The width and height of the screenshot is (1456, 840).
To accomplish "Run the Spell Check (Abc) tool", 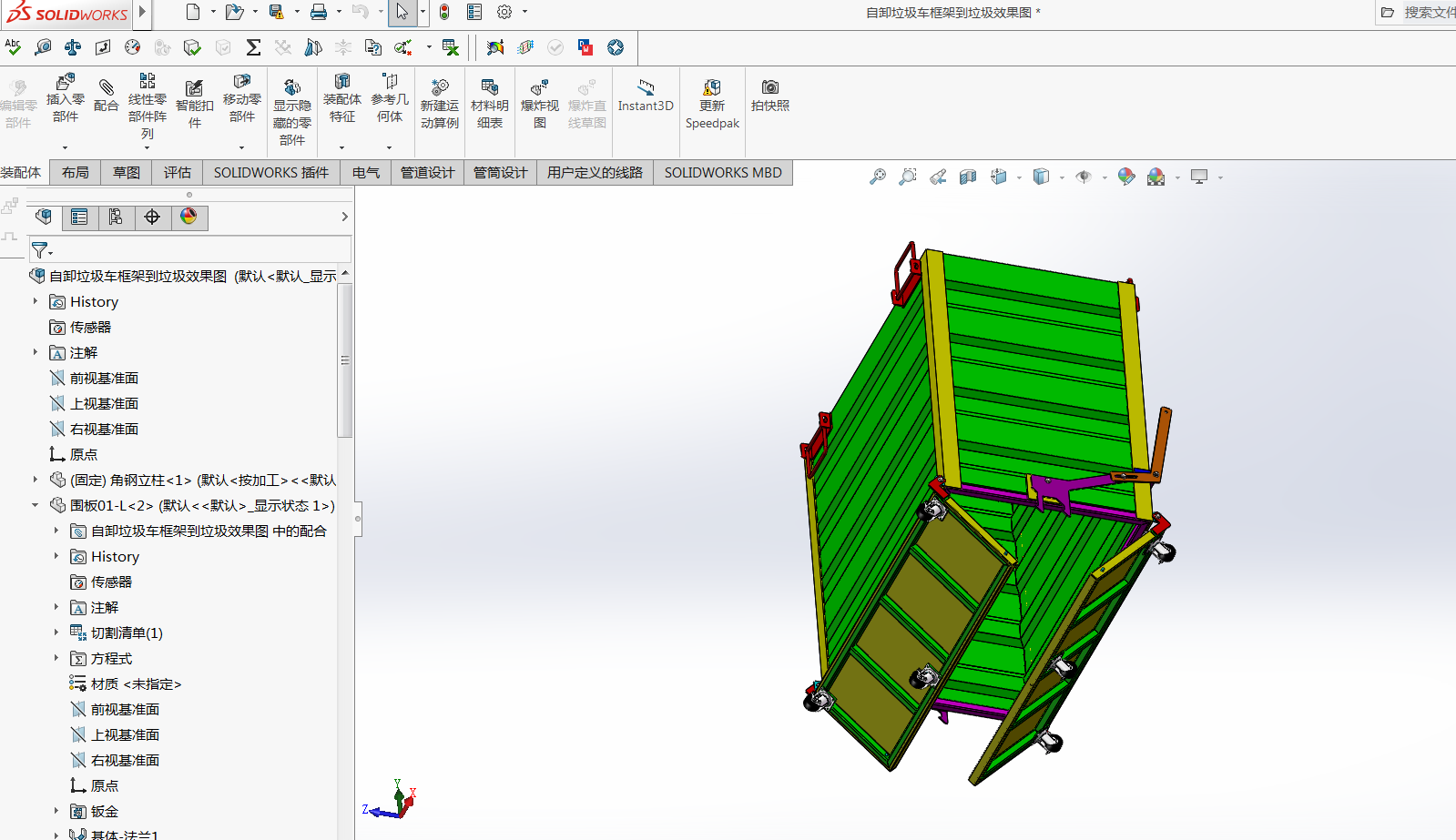I will point(13,46).
